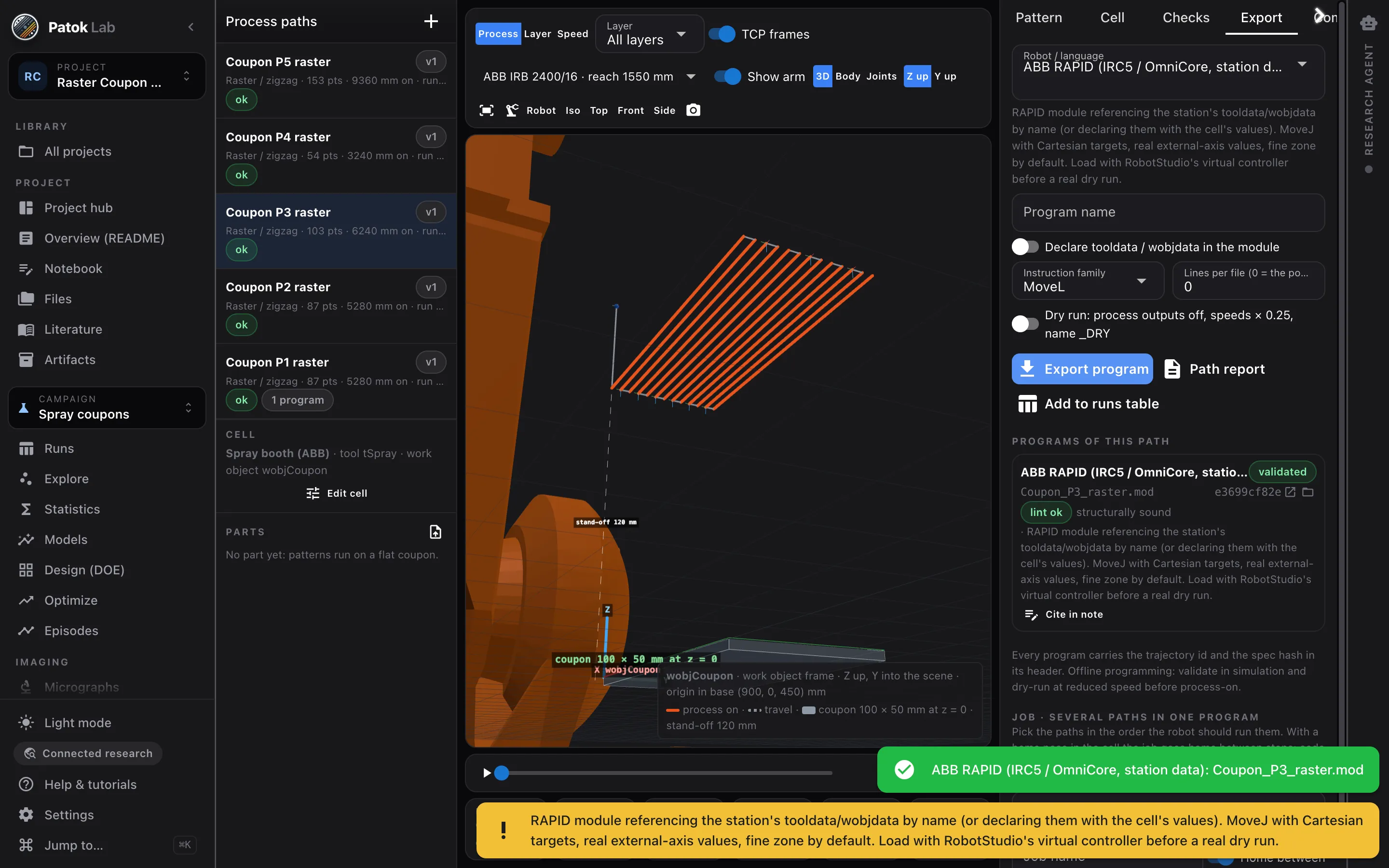Toggle TCP frames switch
1389x868 pixels.
click(722, 34)
